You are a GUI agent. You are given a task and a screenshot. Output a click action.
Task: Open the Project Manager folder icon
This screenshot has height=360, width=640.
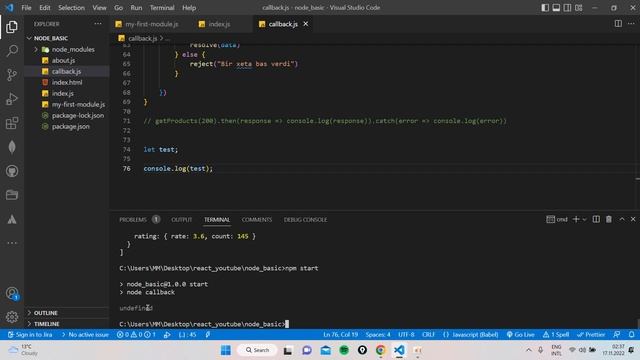[x=12, y=195]
